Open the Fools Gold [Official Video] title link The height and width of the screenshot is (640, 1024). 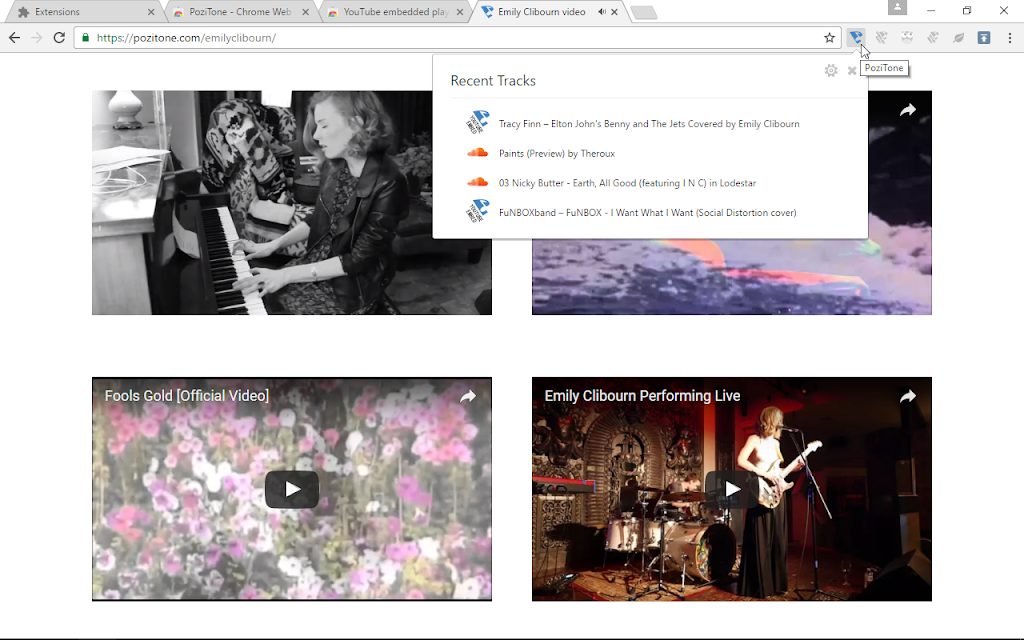187,396
